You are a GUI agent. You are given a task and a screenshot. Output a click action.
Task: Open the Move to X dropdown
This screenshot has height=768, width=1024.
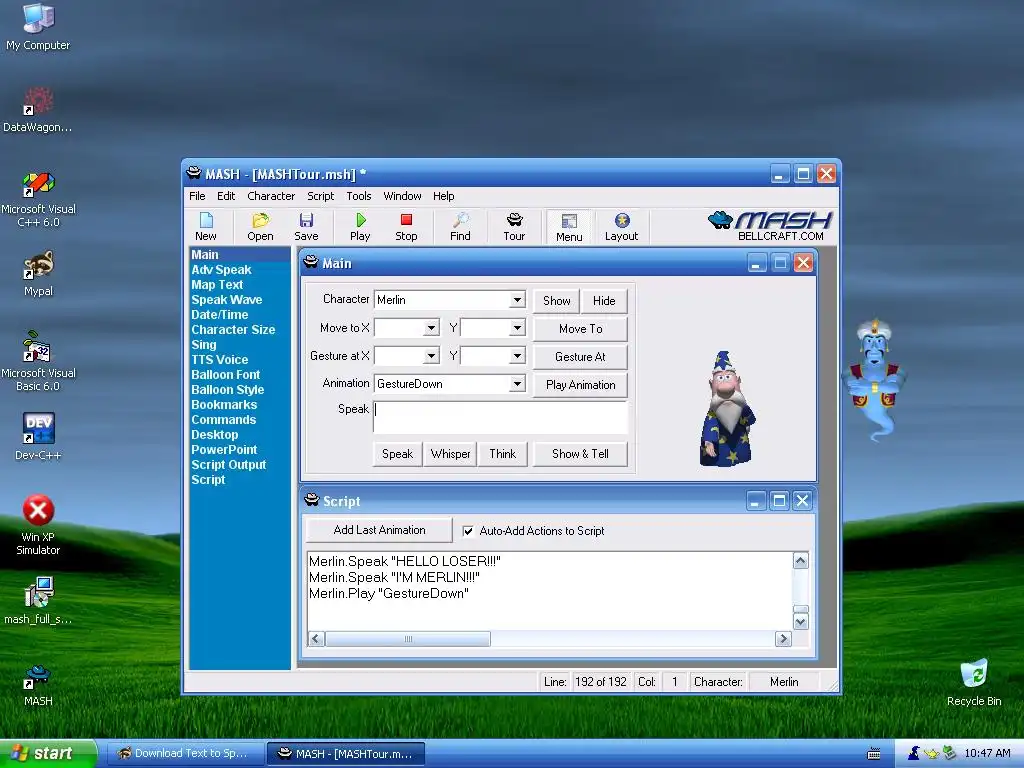point(431,328)
